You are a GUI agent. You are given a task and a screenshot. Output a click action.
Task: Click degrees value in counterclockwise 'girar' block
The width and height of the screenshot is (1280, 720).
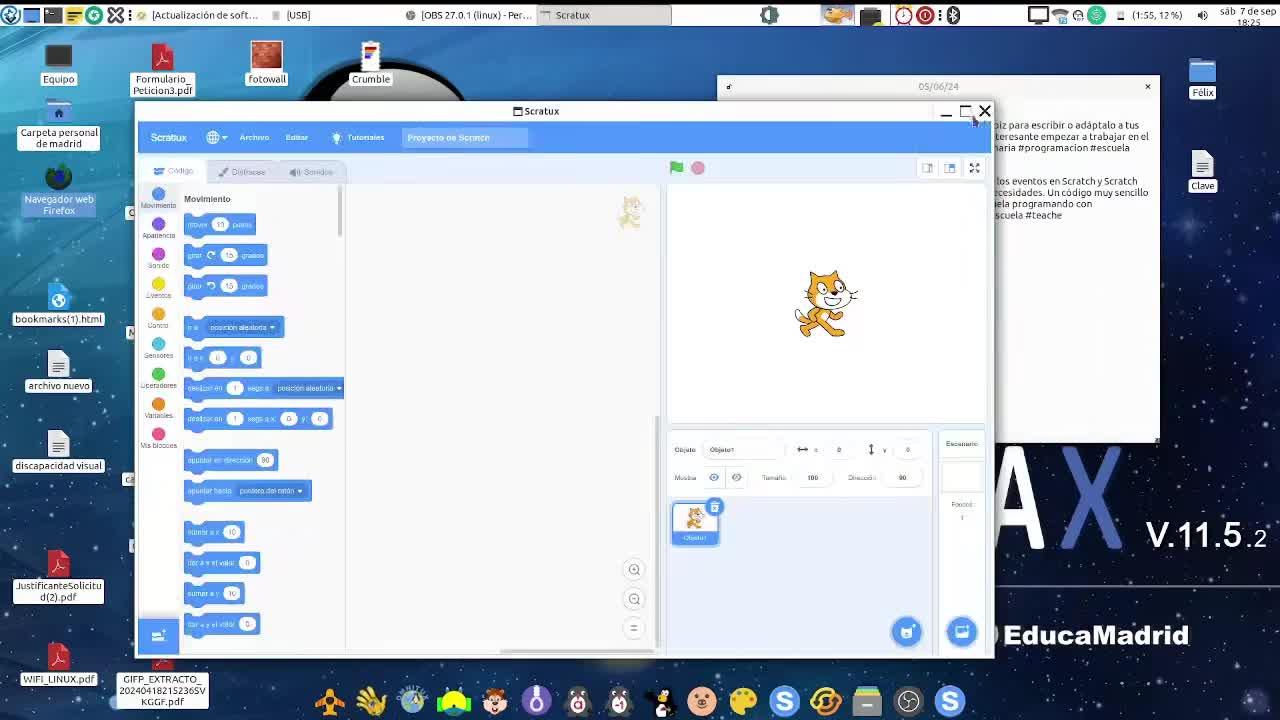coord(229,286)
